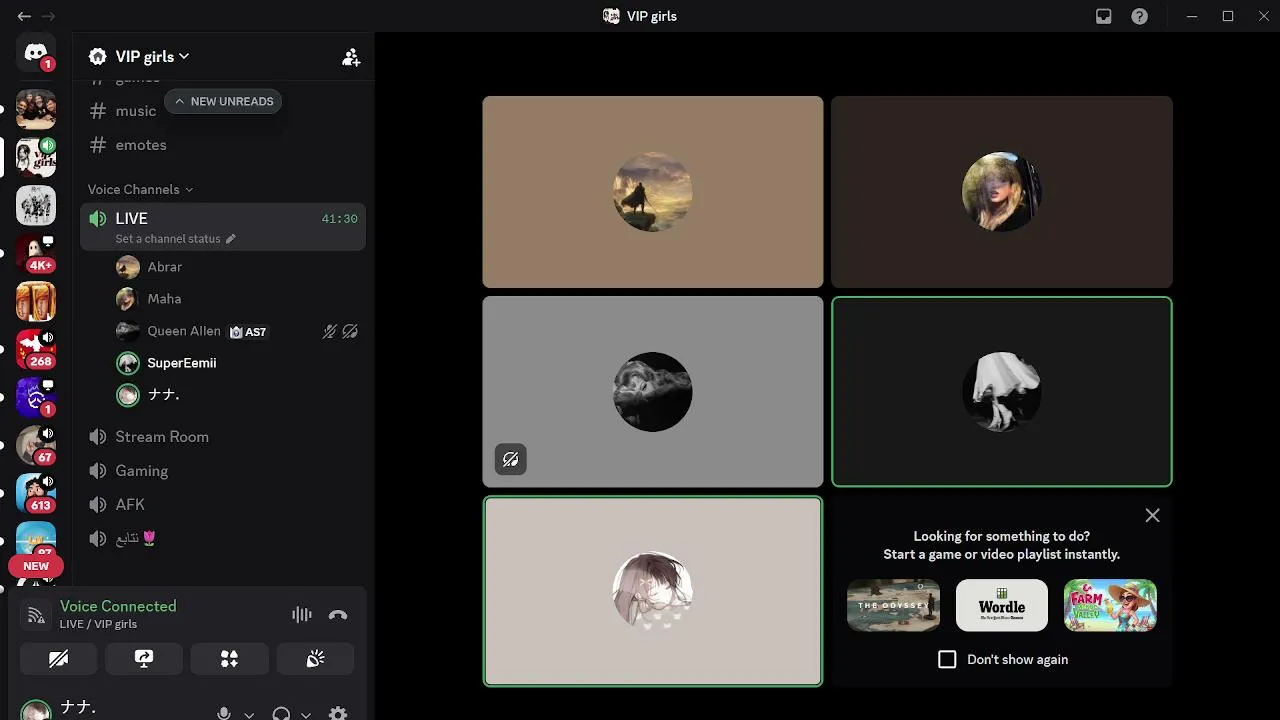This screenshot has height=720, width=1280.
Task: Open the soundboard button
Action: [x=315, y=658]
